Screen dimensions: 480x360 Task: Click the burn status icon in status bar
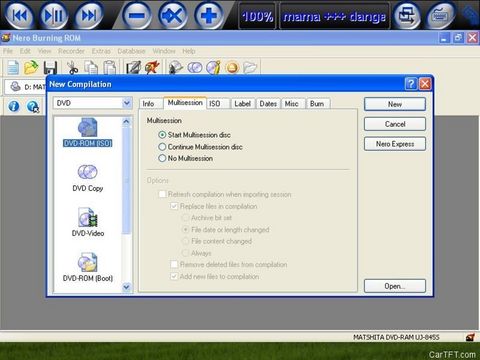click(x=470, y=337)
